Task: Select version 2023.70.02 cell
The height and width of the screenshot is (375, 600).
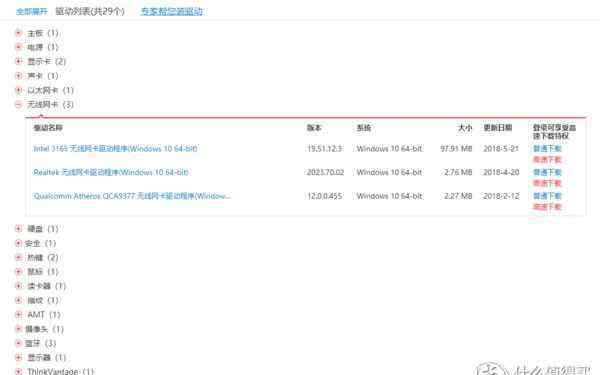Action: [326, 172]
